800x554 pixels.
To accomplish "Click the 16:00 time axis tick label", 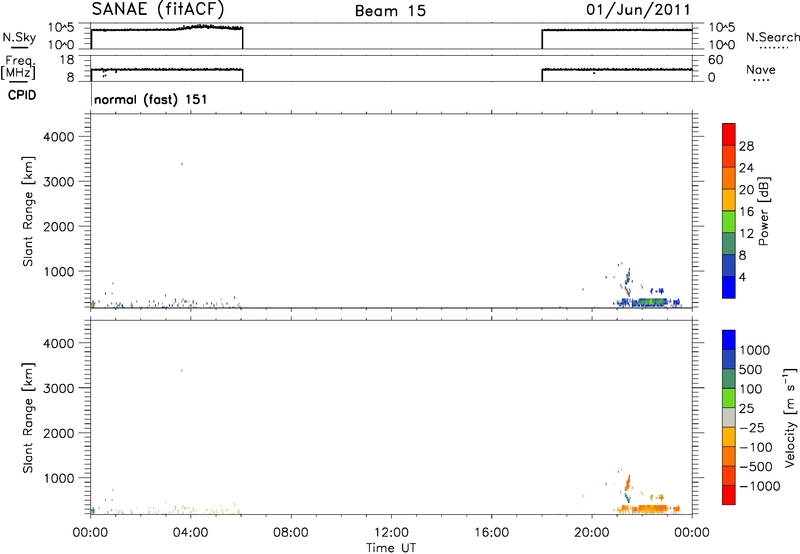I will click(x=491, y=533).
